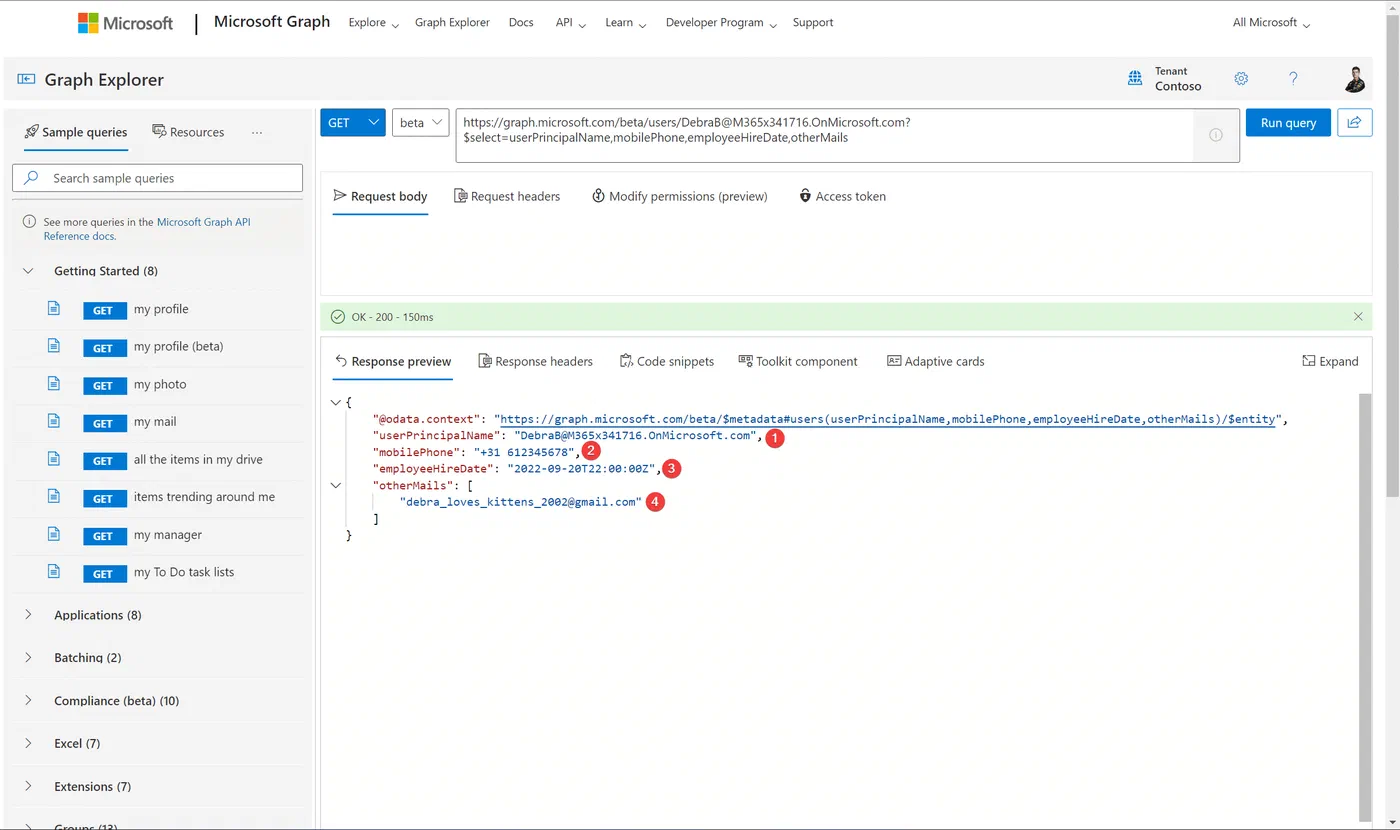
Task: Click the document icon beside my profile
Action: (55, 309)
